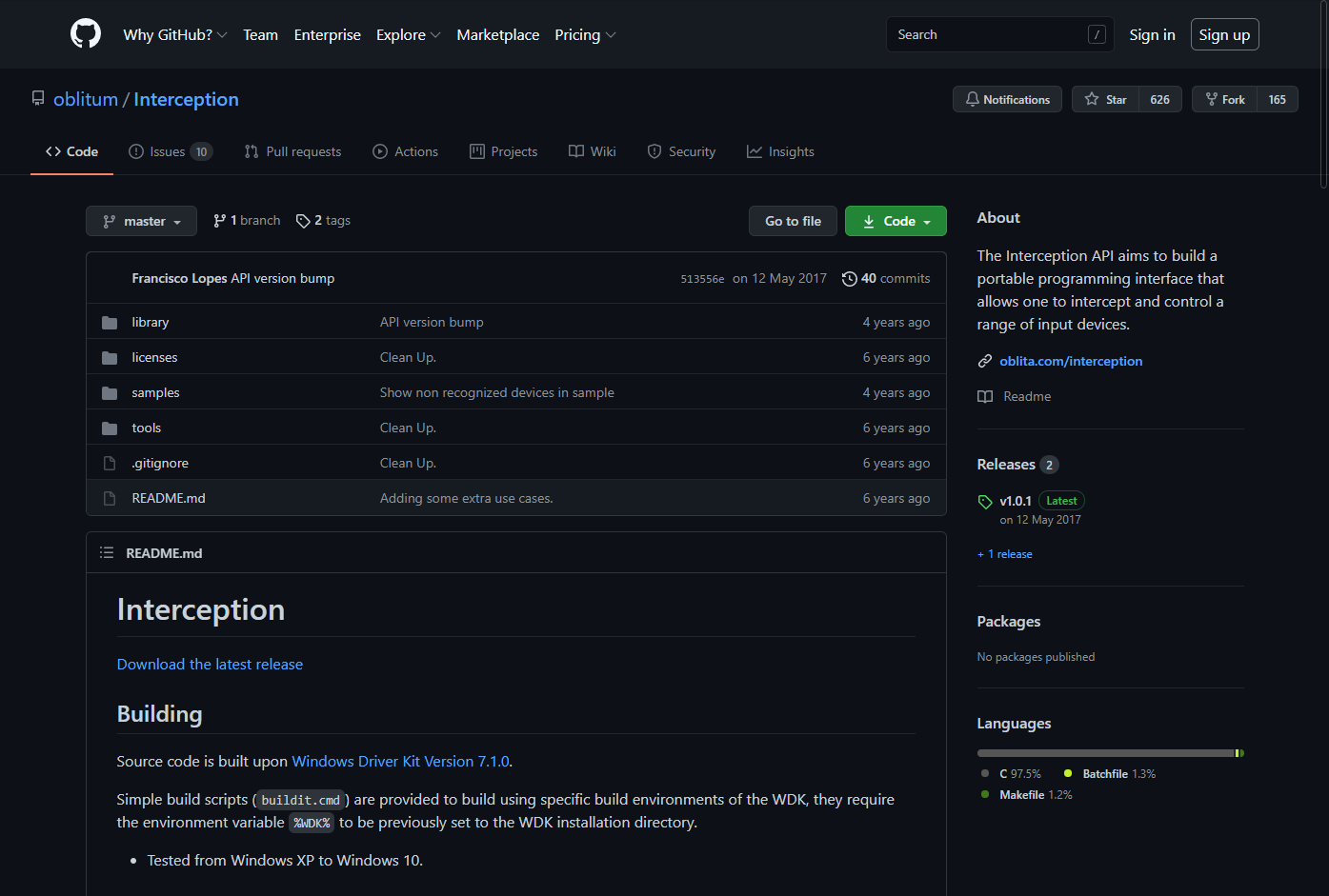Click the tools folder icon
1329x896 pixels.
(x=110, y=428)
